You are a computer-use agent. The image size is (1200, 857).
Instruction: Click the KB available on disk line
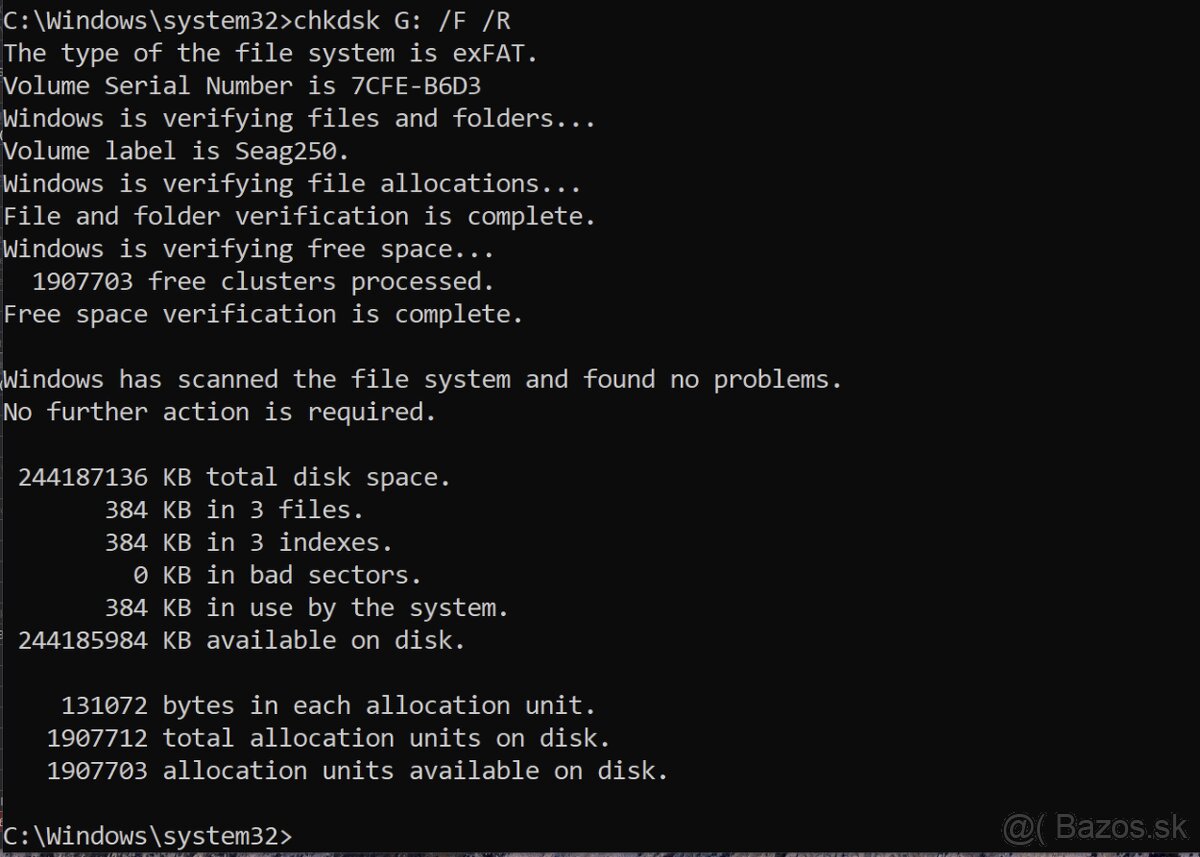click(x=241, y=640)
